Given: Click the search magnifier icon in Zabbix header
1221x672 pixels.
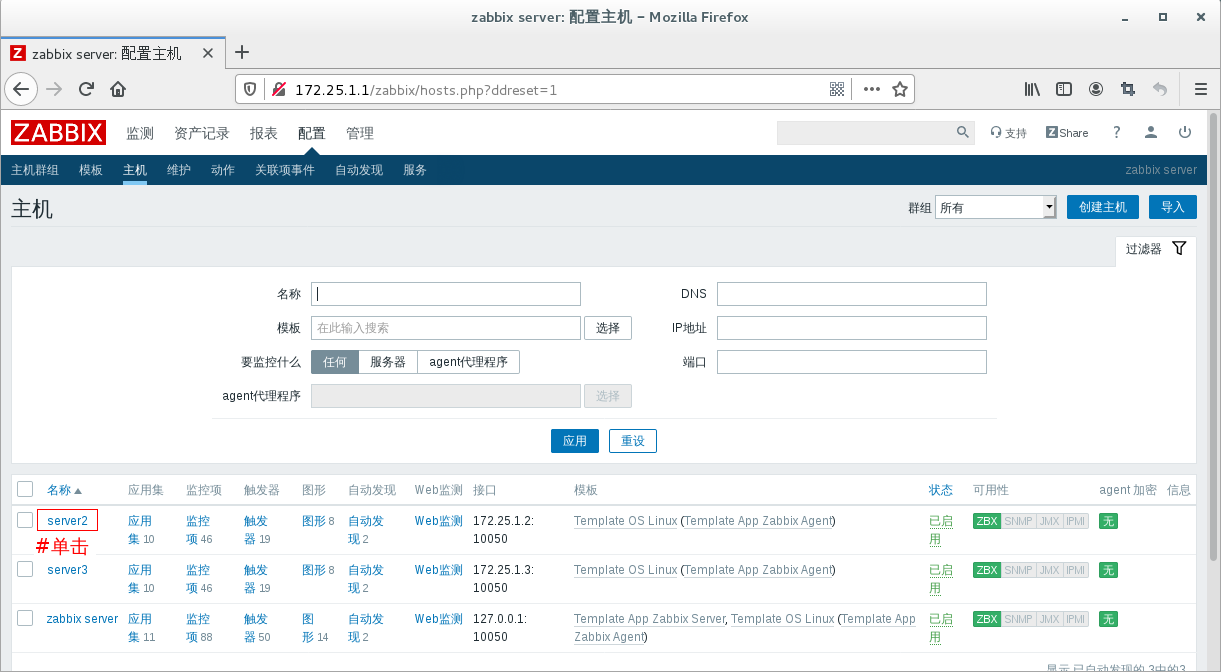Looking at the screenshot, I should click(963, 132).
